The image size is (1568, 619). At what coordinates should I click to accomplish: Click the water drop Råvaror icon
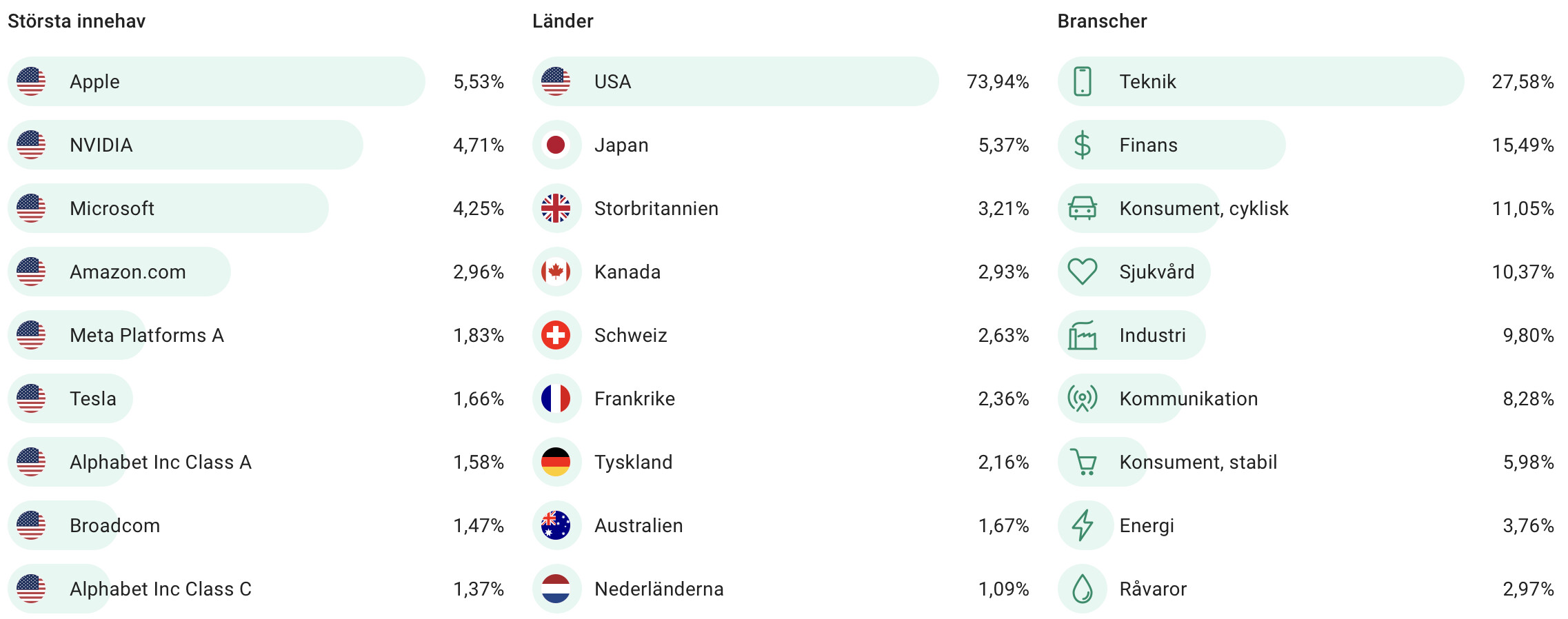tap(1082, 589)
